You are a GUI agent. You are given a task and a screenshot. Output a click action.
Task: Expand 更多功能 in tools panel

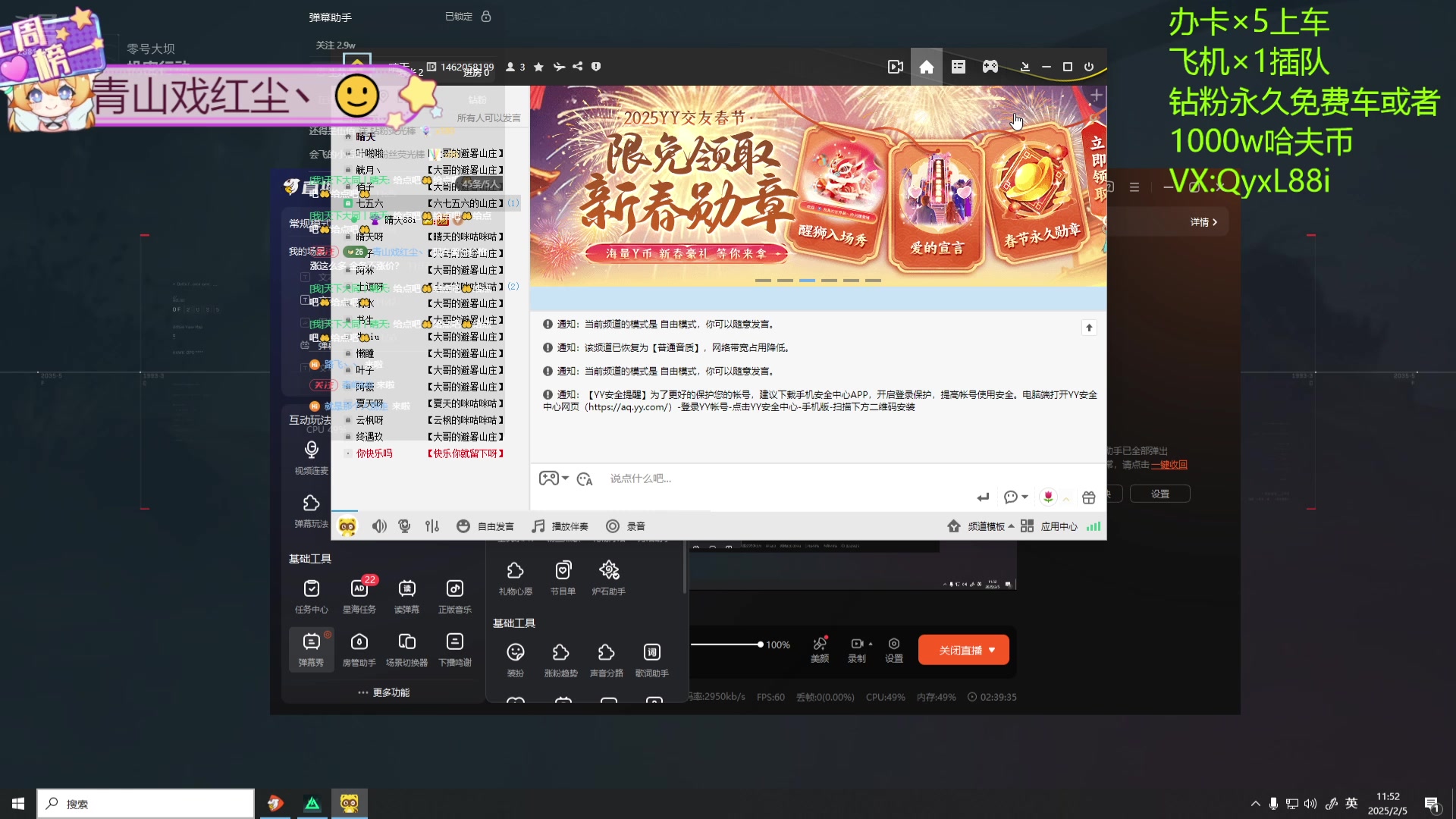click(x=384, y=692)
